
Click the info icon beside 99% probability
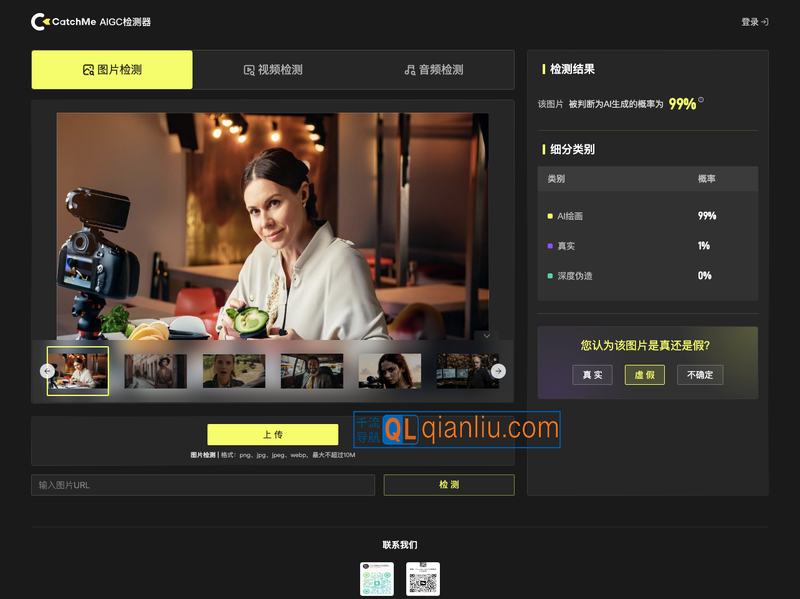click(701, 100)
